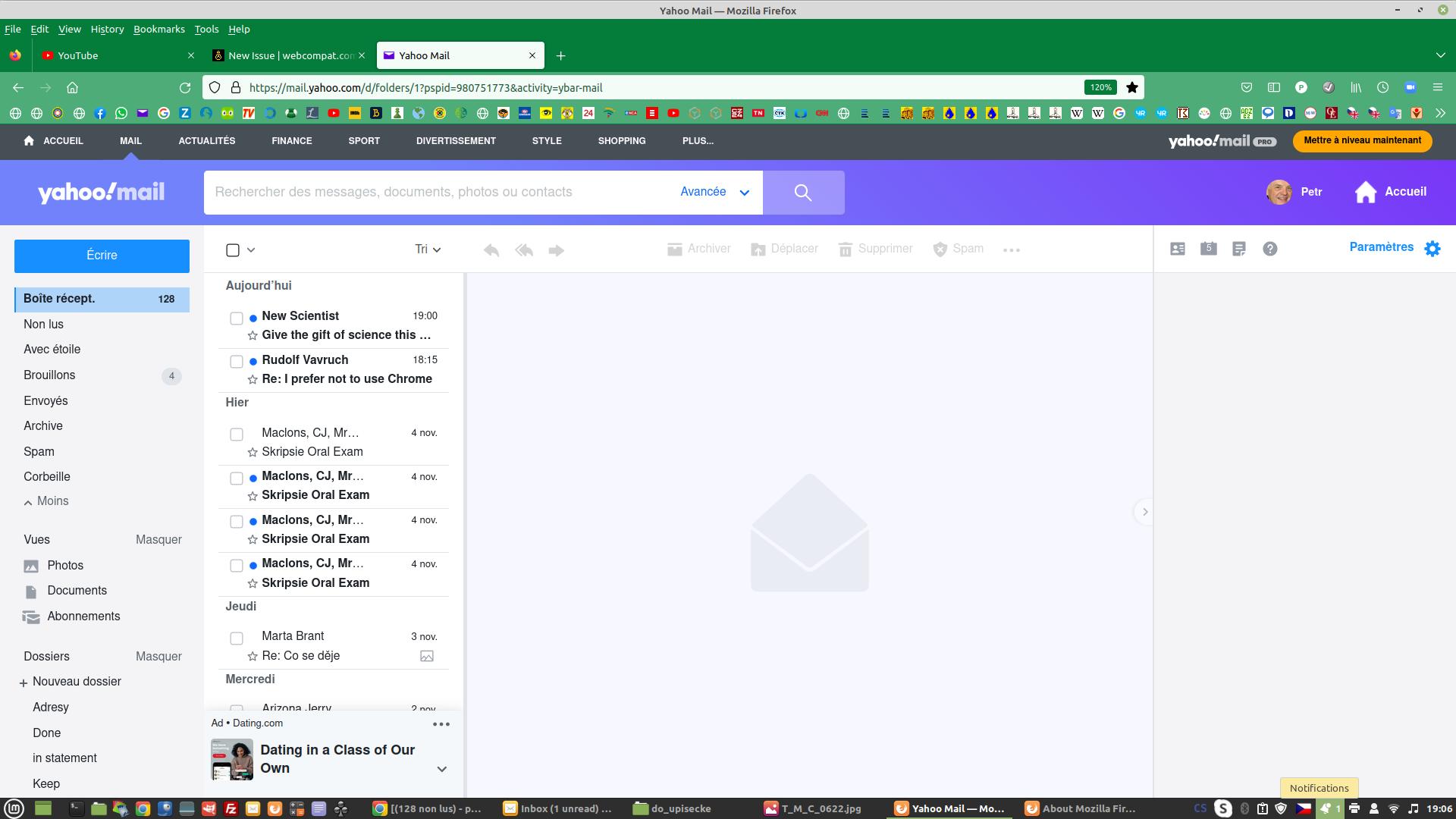This screenshot has height=819, width=1456.
Task: Click the Dating.com ad thumbnail
Action: (x=231, y=758)
